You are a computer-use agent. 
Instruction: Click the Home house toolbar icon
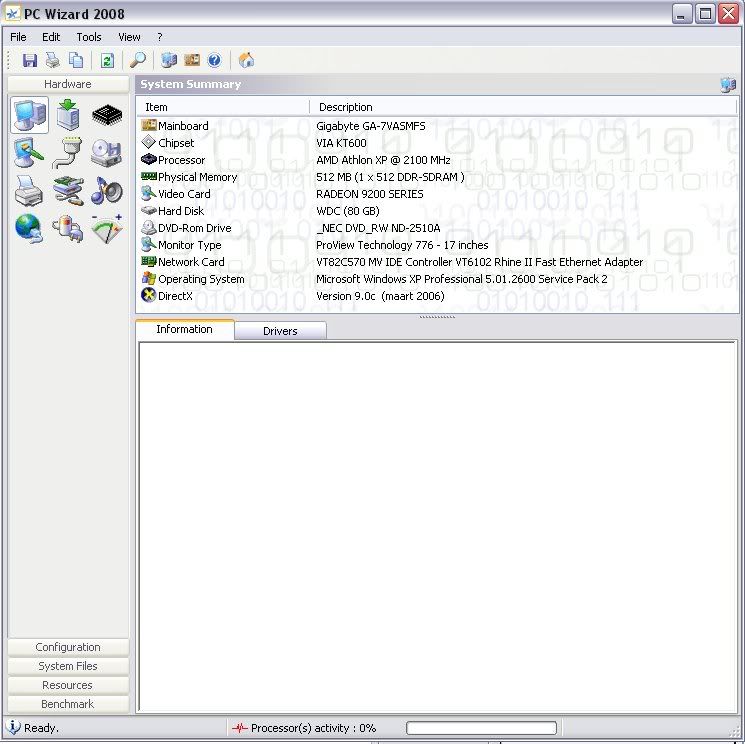[246, 60]
